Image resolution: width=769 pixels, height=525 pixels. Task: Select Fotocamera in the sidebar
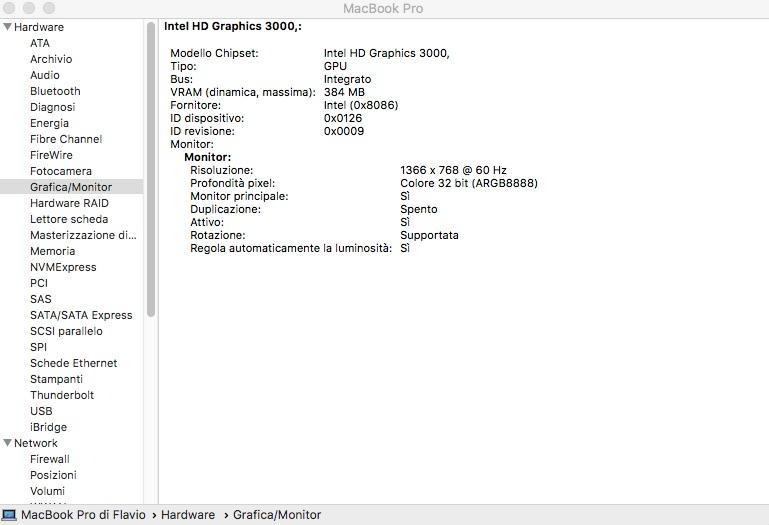[61, 171]
